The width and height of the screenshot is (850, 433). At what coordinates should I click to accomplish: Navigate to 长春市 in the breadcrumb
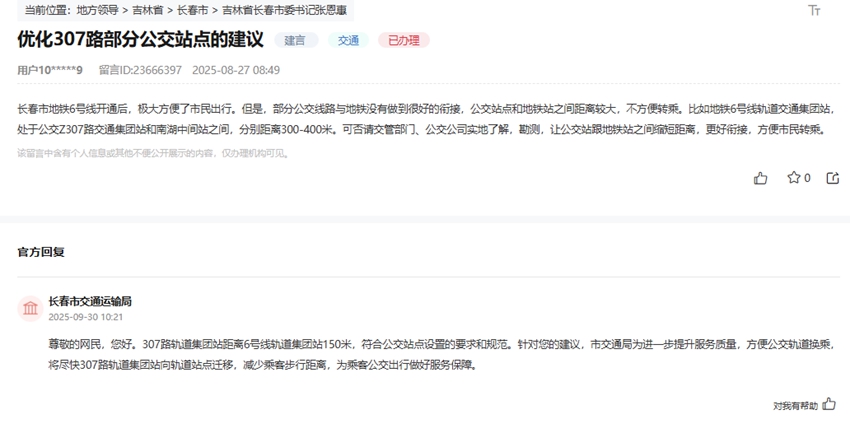point(193,11)
